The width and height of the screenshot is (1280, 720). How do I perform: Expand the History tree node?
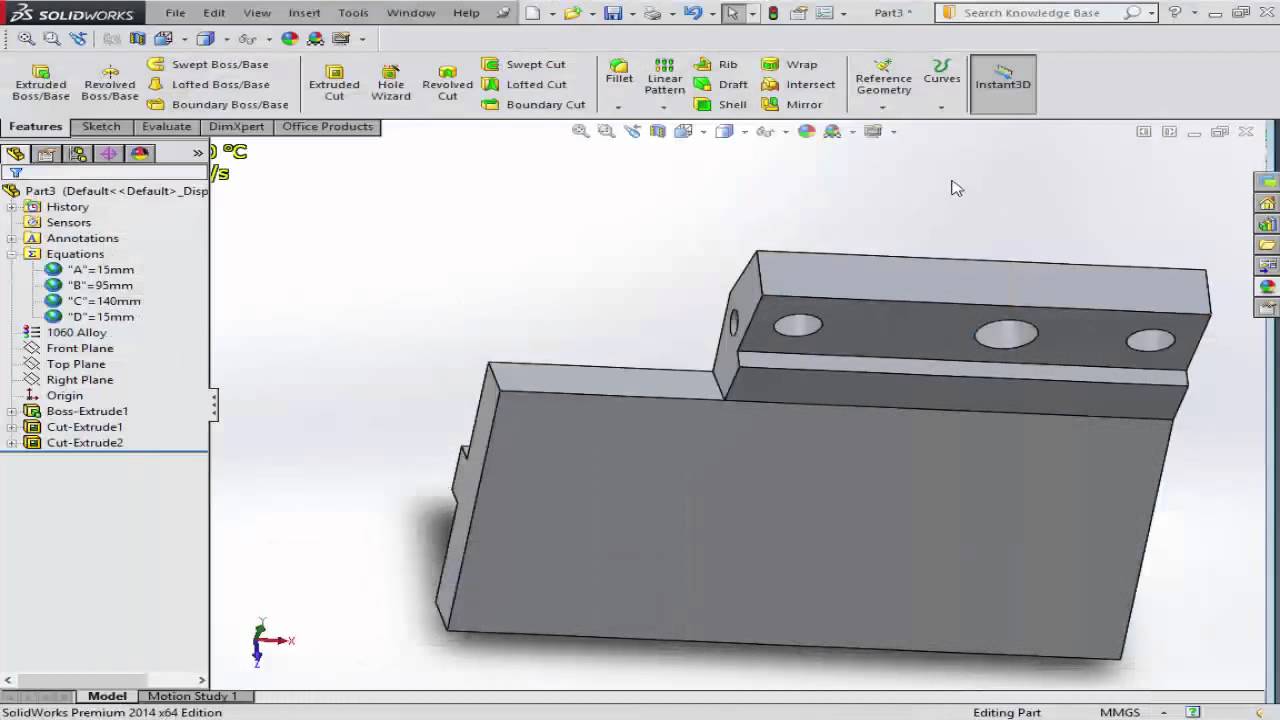click(12, 207)
